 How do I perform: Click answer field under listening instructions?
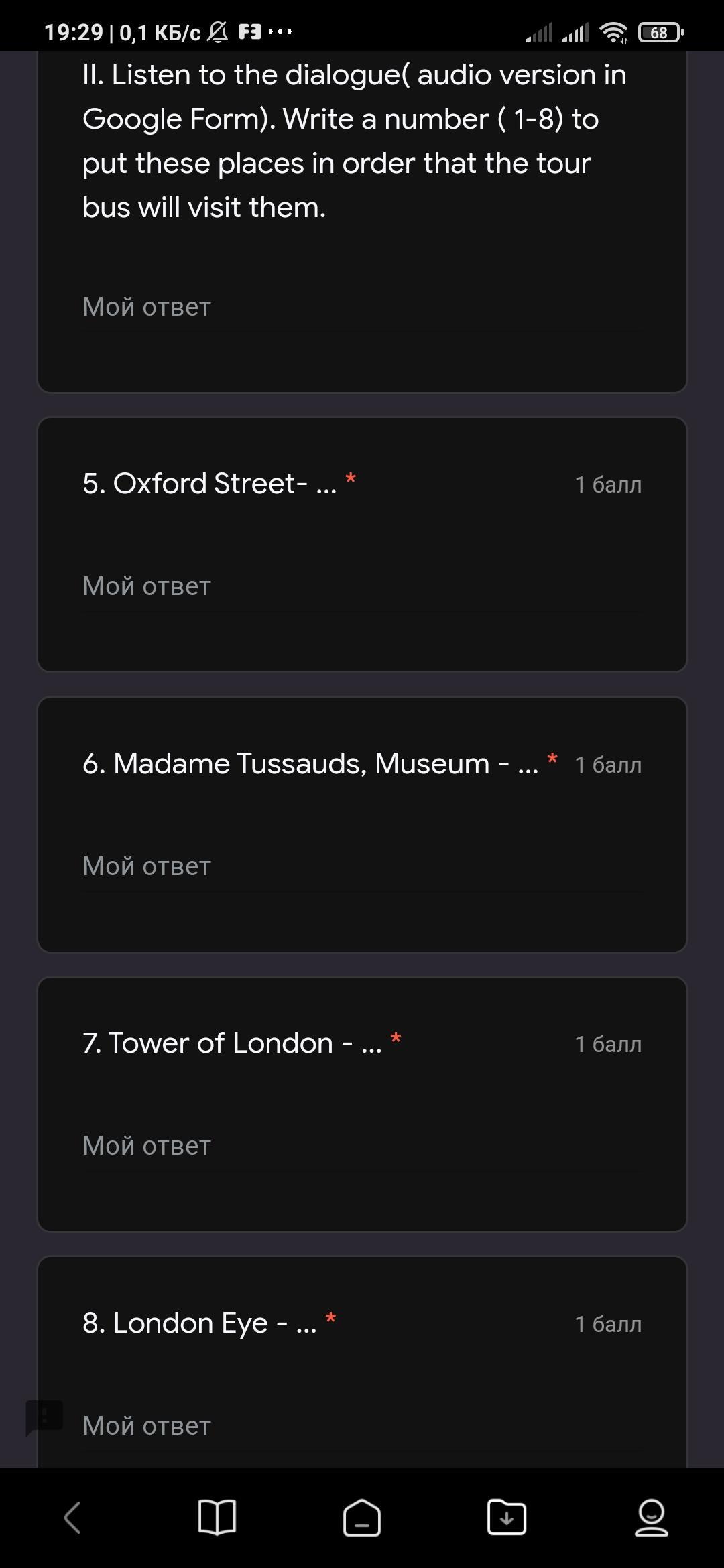pos(361,307)
